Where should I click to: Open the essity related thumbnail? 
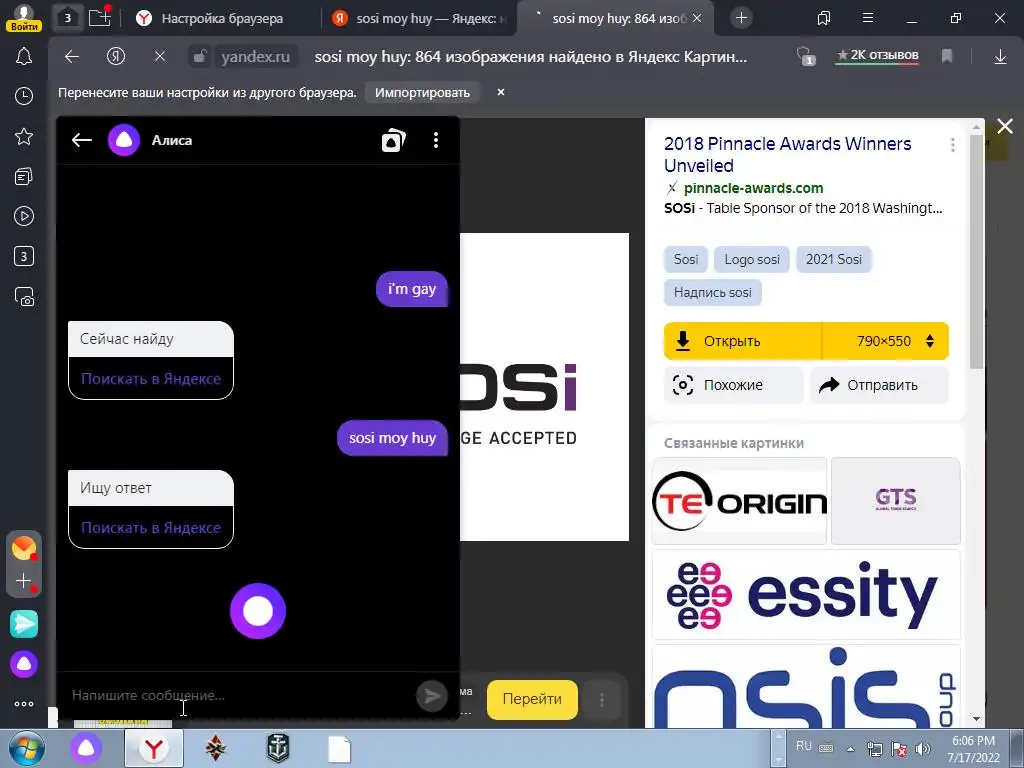[806, 594]
